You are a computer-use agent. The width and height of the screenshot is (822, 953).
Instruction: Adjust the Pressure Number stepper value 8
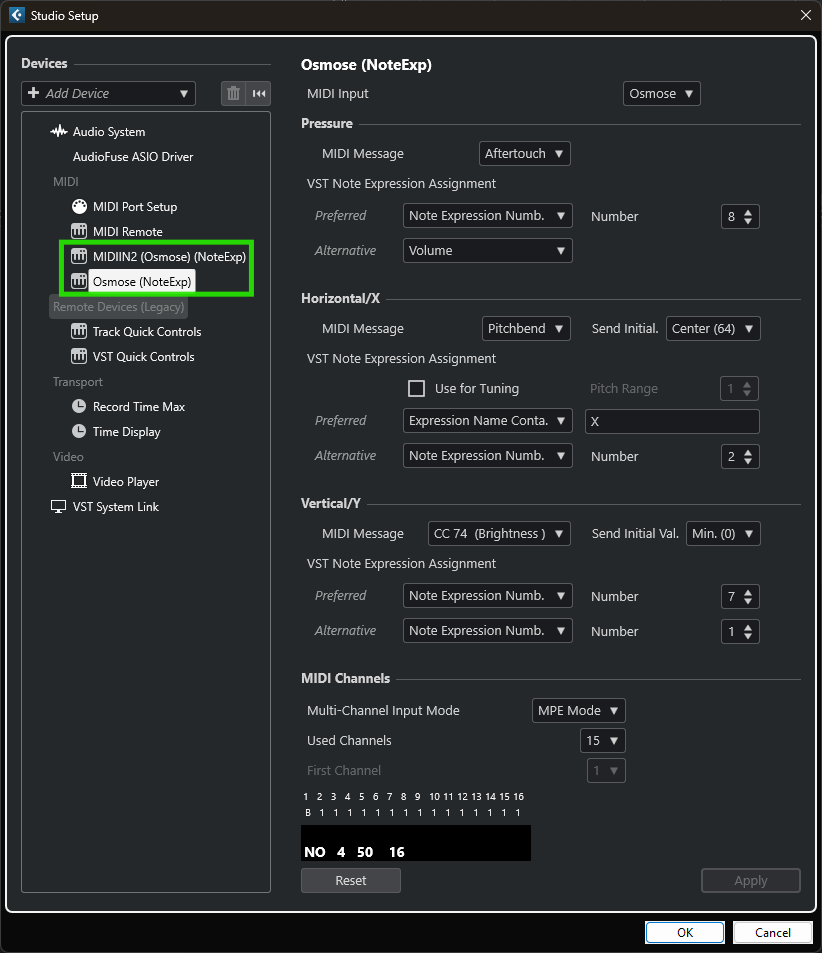click(740, 216)
